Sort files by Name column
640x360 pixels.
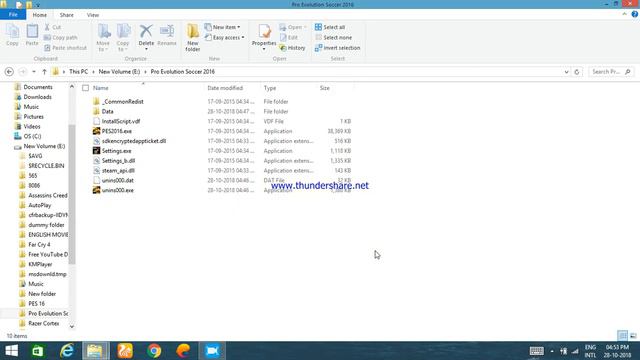(x=100, y=88)
